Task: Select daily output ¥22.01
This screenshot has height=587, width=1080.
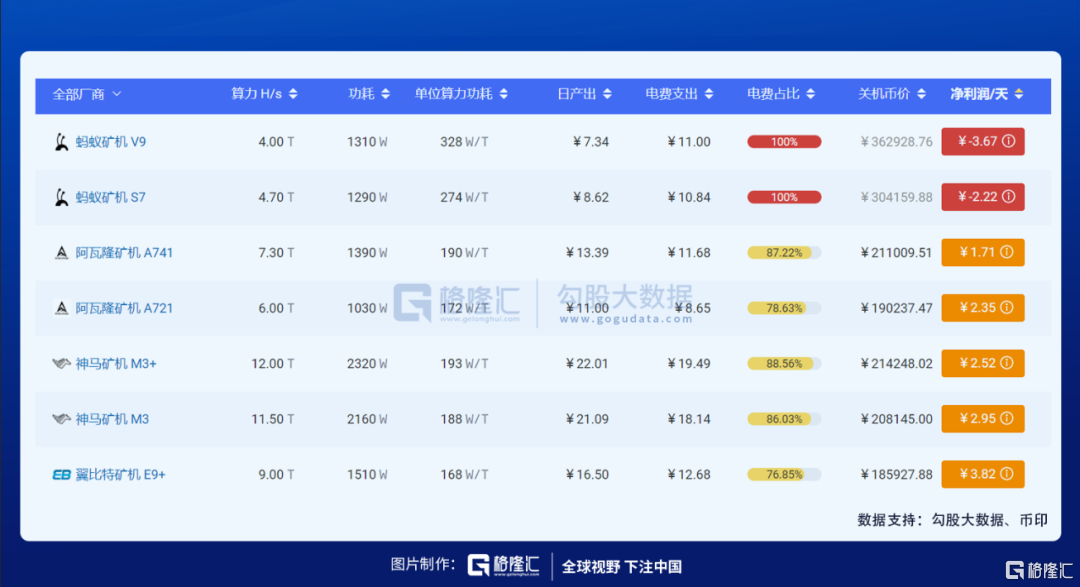Action: [587, 364]
